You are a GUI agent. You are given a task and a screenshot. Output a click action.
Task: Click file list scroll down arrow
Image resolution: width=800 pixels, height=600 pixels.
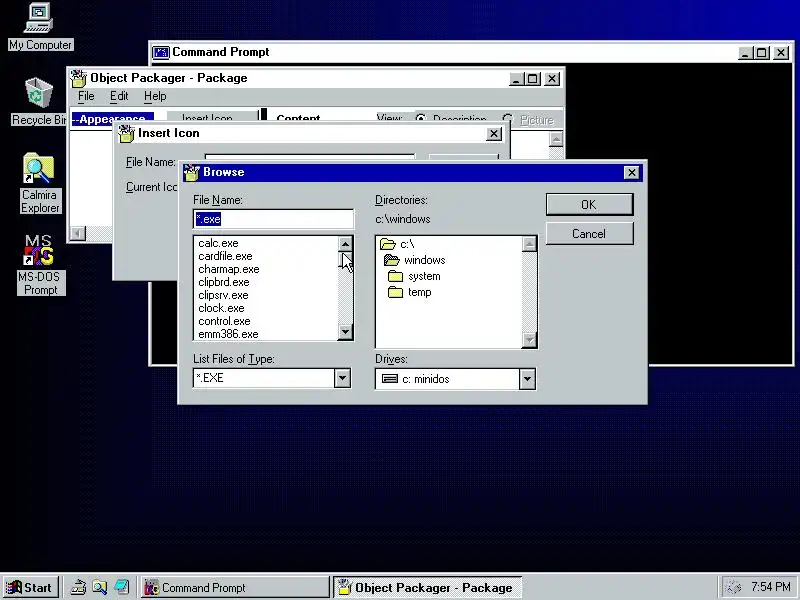coord(345,332)
